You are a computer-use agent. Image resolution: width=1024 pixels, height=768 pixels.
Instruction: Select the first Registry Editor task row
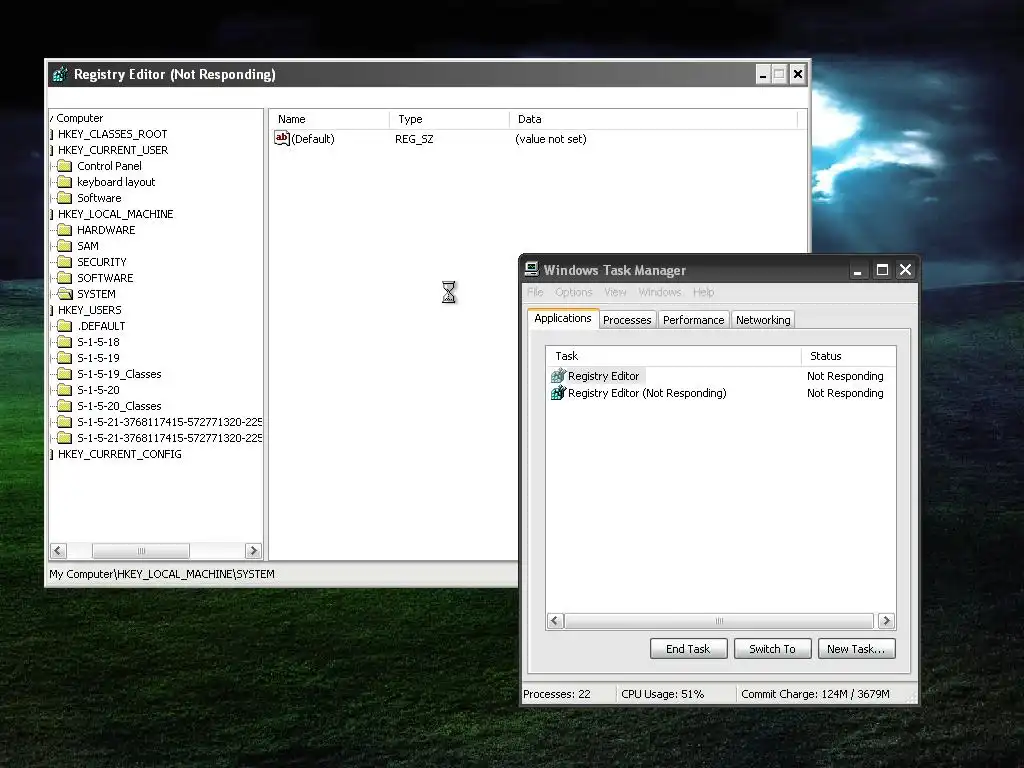click(721, 376)
